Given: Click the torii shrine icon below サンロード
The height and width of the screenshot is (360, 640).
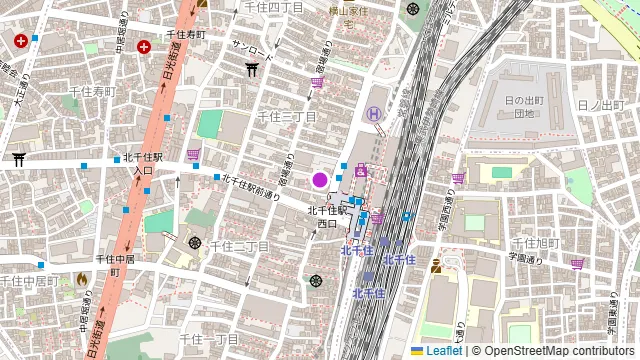Looking at the screenshot, I should [252, 70].
